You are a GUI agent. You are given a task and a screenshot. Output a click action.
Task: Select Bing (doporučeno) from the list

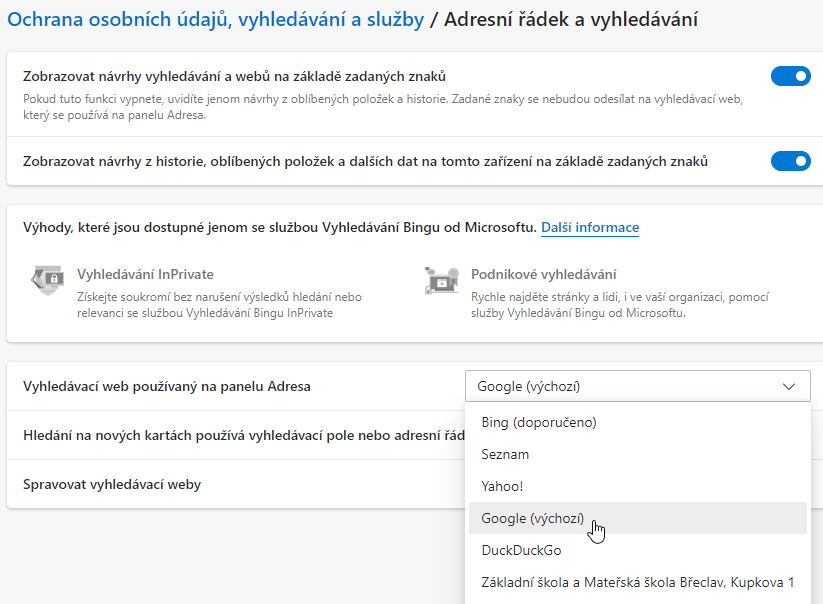[x=638, y=422]
